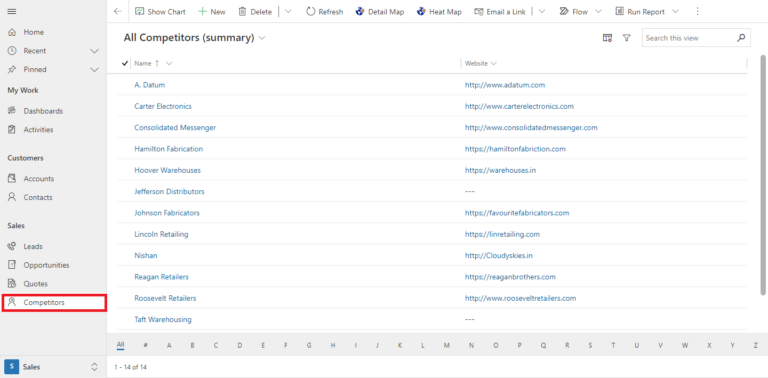The image size is (768, 378).
Task: Open the Reagan Retailers record
Action: (x=161, y=277)
